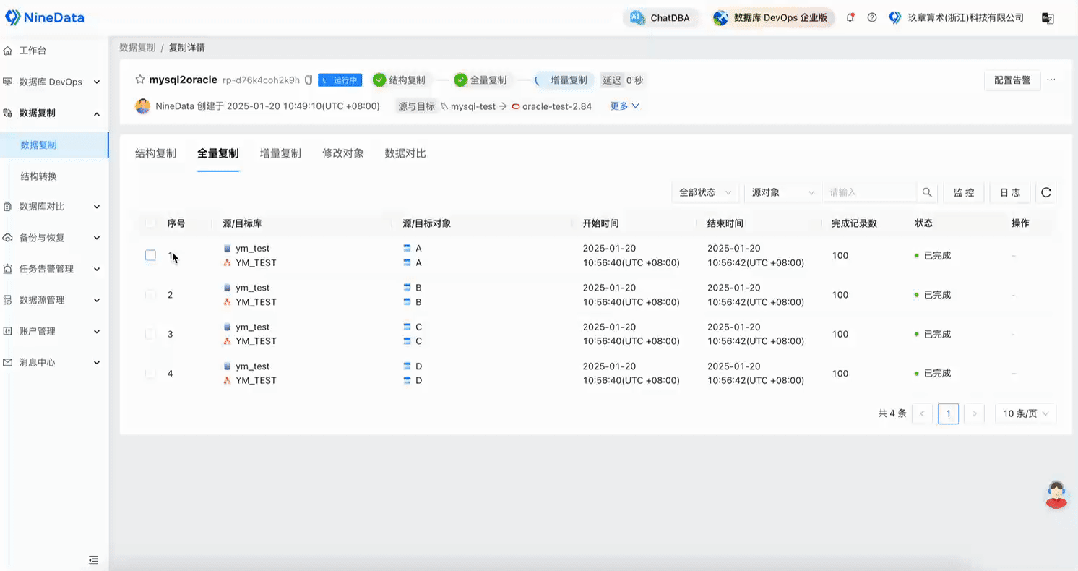Open 全部状态 filter dropdown
The image size is (1078, 571).
coord(705,192)
